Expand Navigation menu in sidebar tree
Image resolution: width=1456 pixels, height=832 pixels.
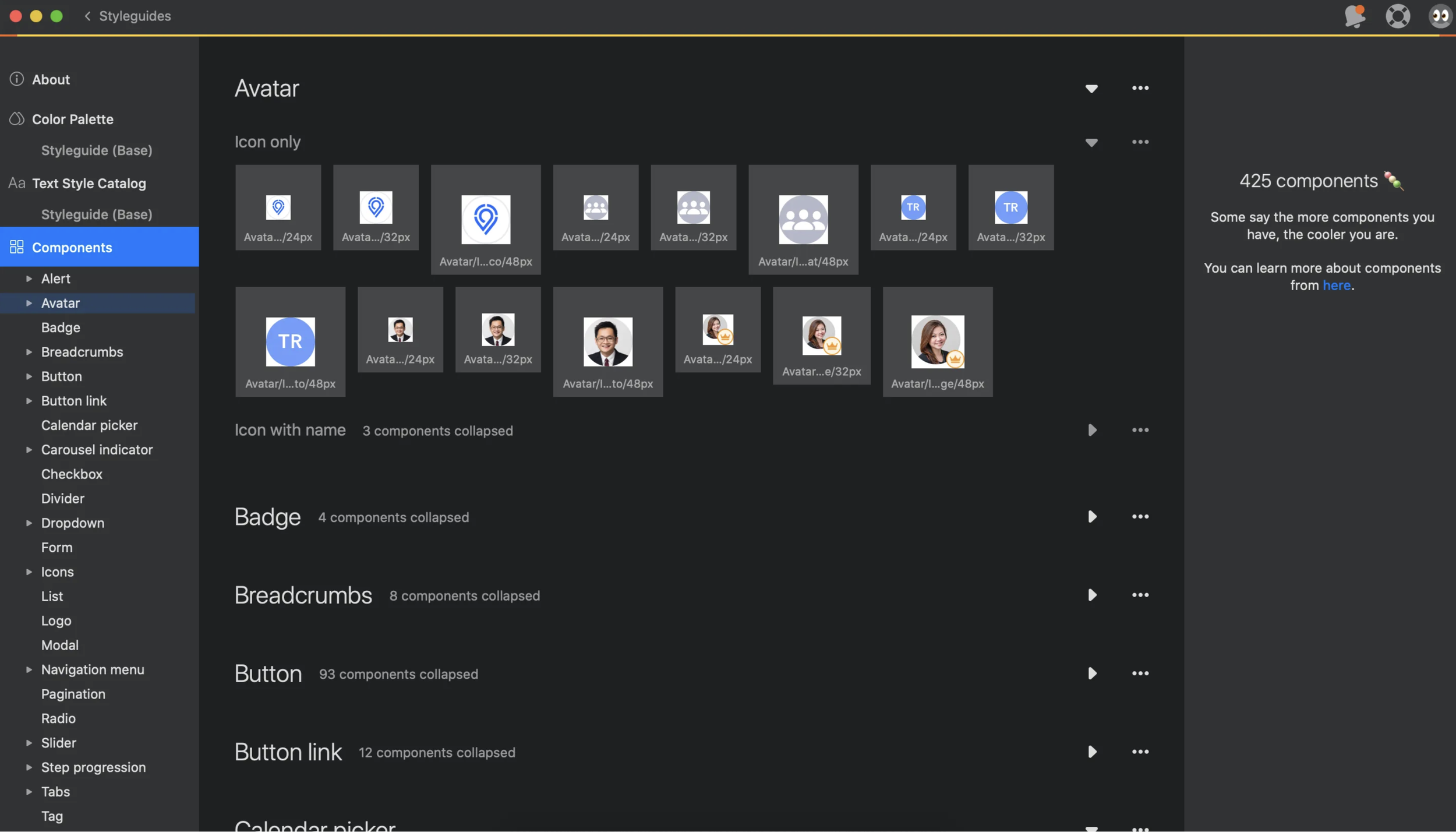(29, 669)
